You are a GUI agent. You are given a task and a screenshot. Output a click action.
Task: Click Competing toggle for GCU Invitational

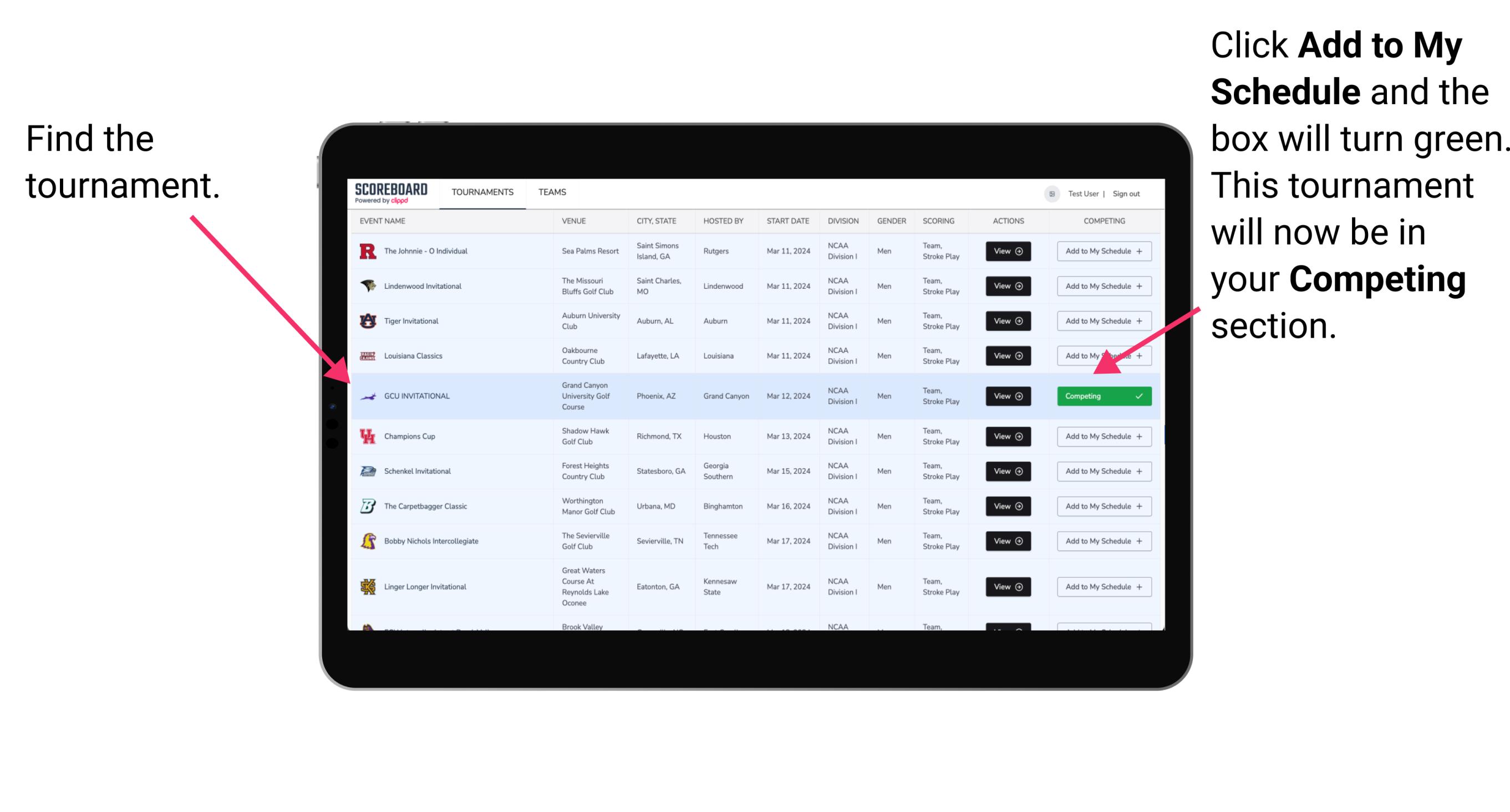coord(1102,395)
